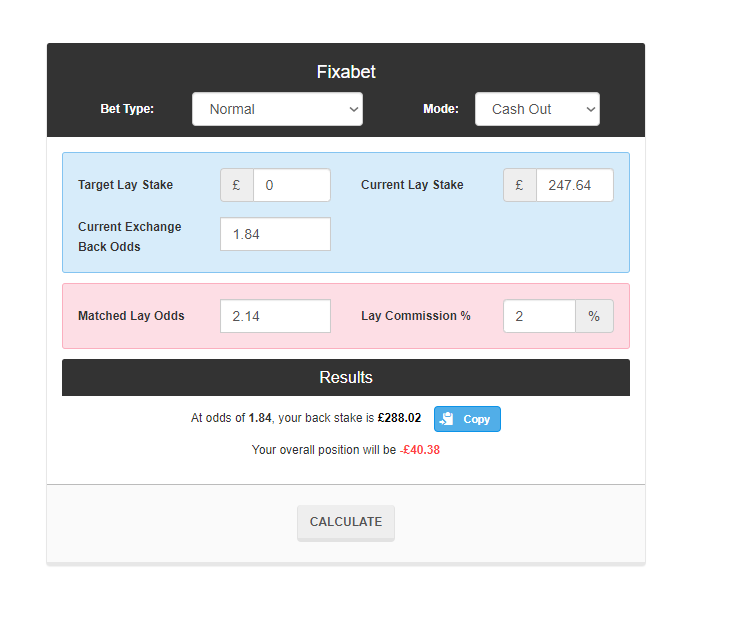This screenshot has height=617, width=742.
Task: Click the % suffix of Lay Commission
Action: tap(594, 316)
